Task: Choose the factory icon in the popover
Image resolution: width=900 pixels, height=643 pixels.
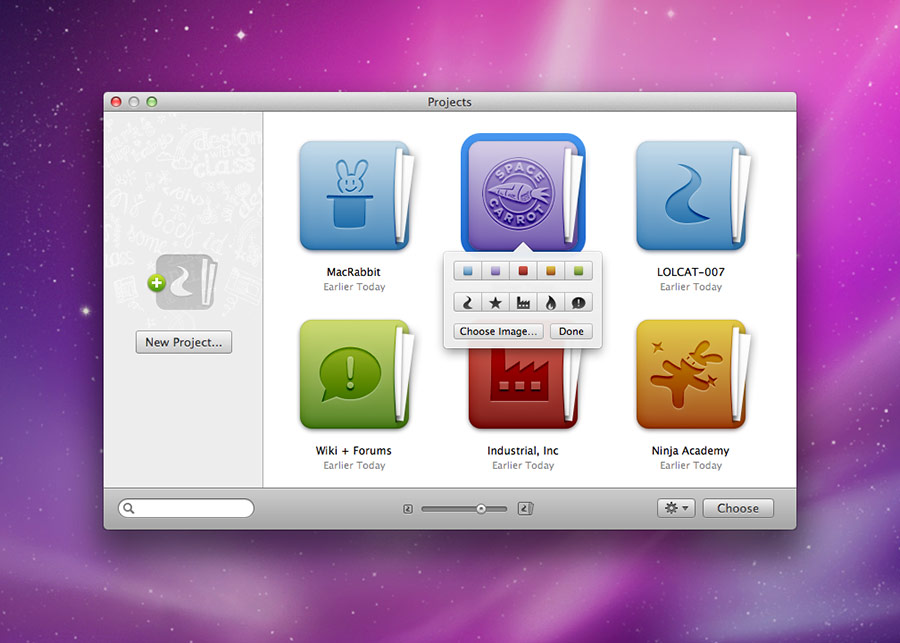Action: pyautogui.click(x=523, y=302)
